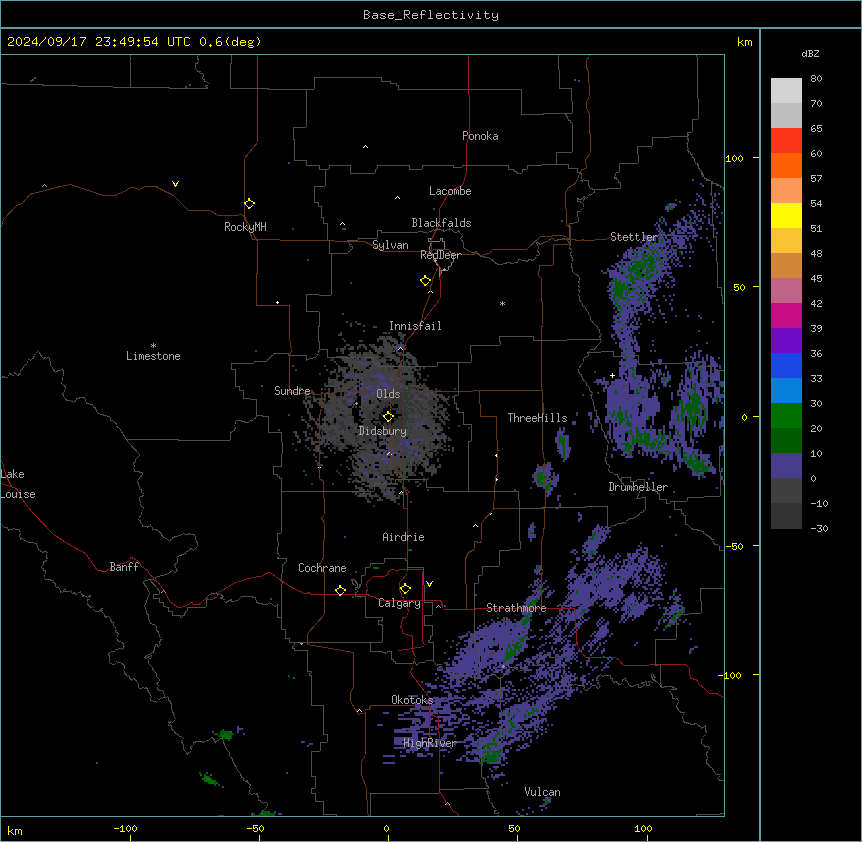Click the yellow diamond marker near RockyMH
Screen dimensions: 862x842
tap(249, 204)
